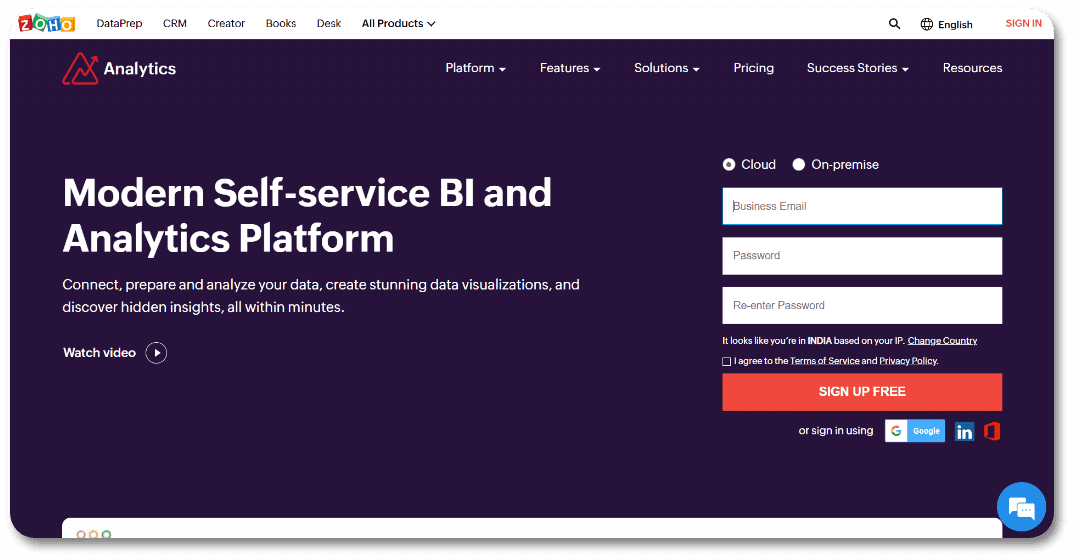Select the On-premise radio option

point(799,164)
